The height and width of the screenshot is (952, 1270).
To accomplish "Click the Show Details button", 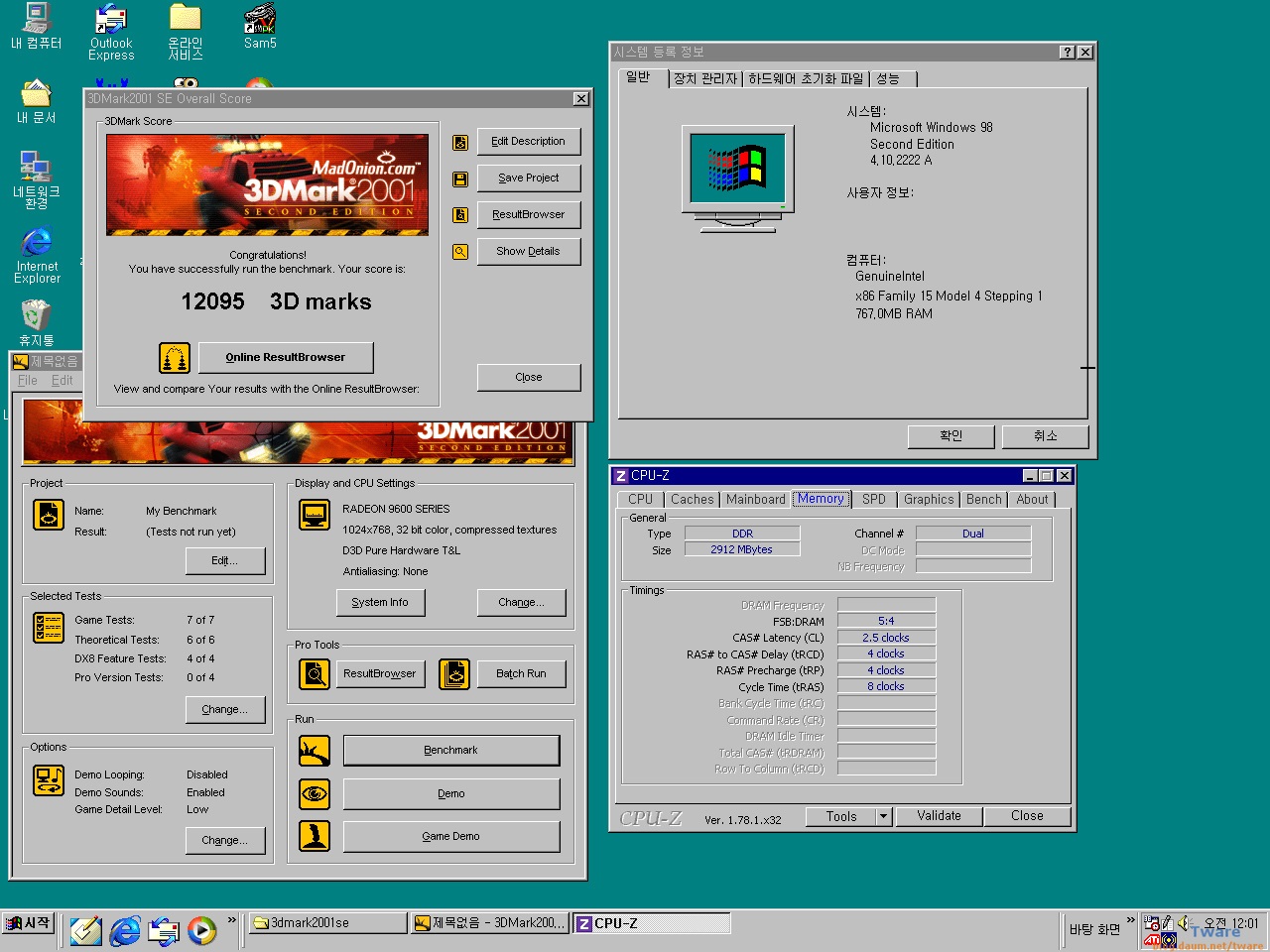I will click(x=529, y=252).
